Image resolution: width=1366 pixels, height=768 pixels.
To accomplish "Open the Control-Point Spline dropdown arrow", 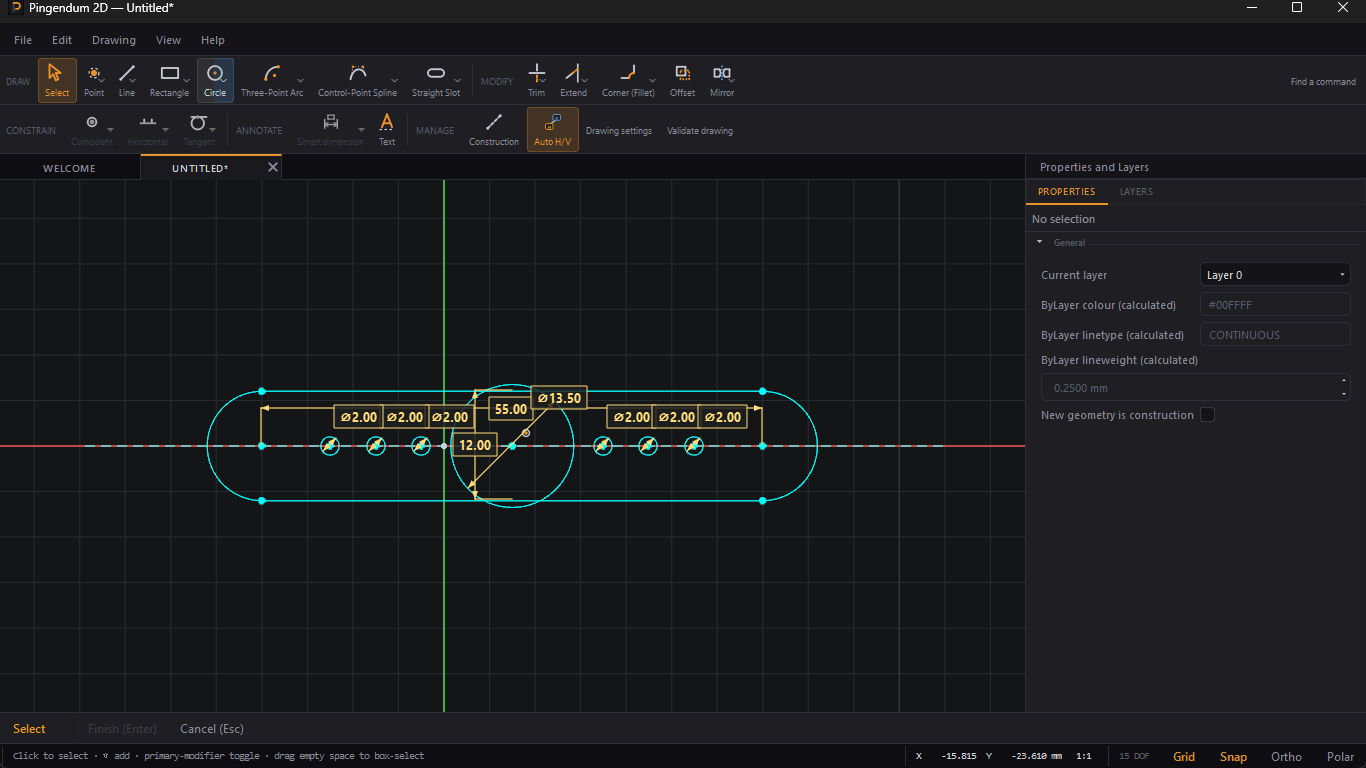I will point(394,81).
